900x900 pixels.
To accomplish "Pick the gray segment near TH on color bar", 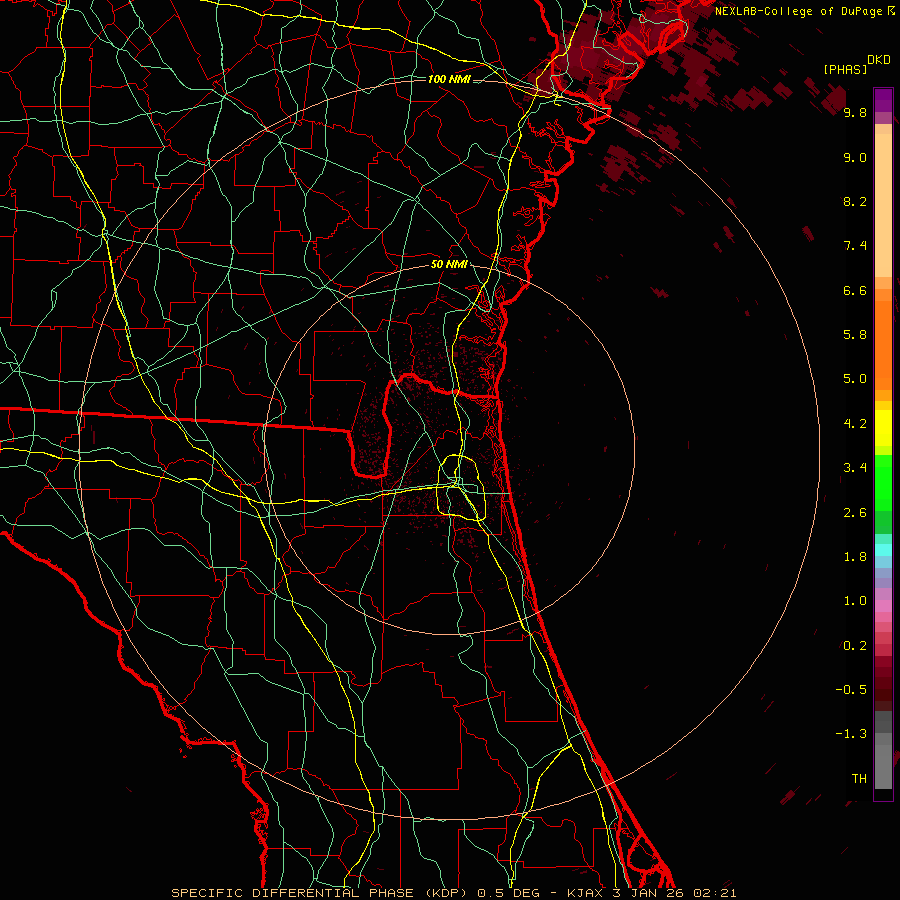I will coord(883,766).
